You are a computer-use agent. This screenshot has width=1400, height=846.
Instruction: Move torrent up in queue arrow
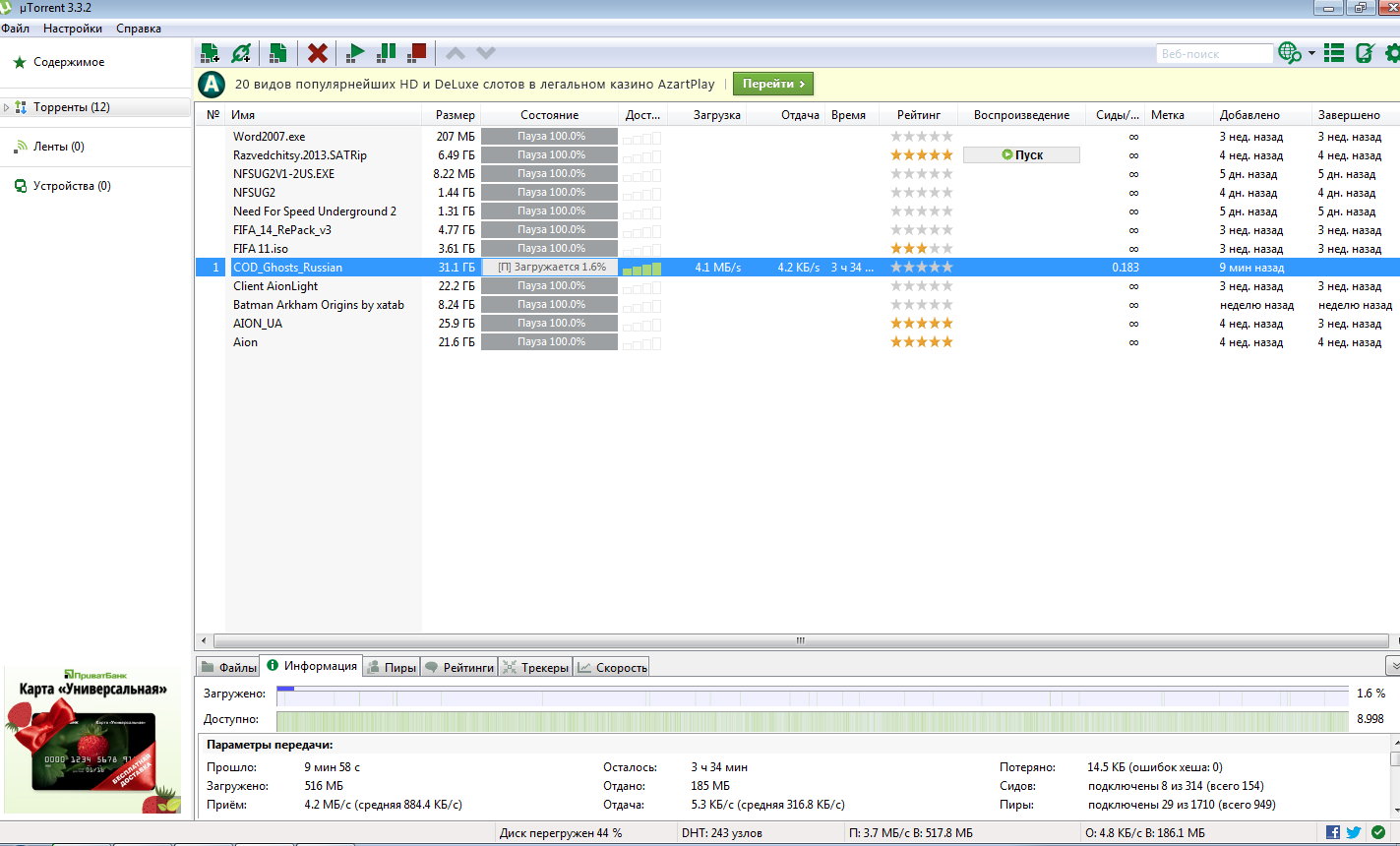point(456,53)
